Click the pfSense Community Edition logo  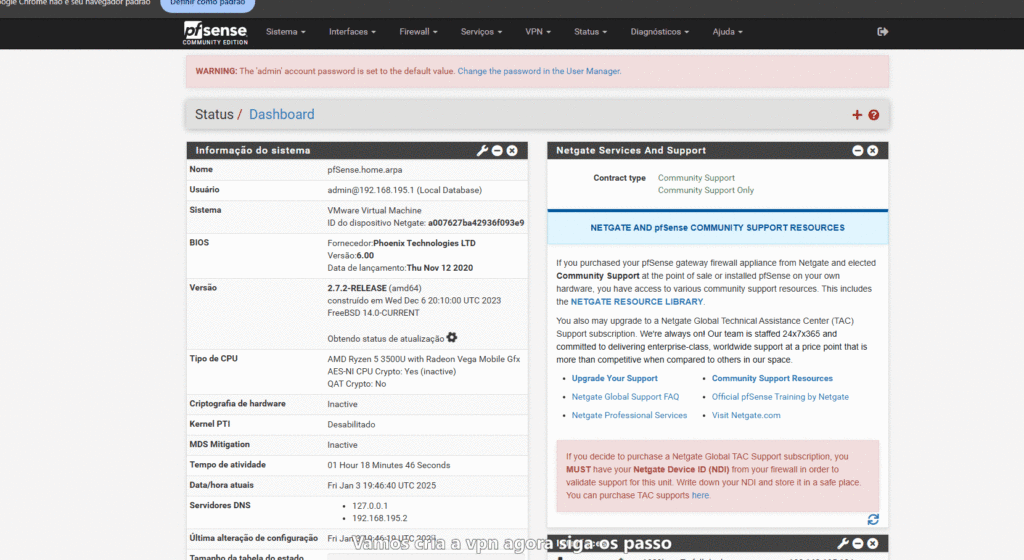click(x=216, y=33)
